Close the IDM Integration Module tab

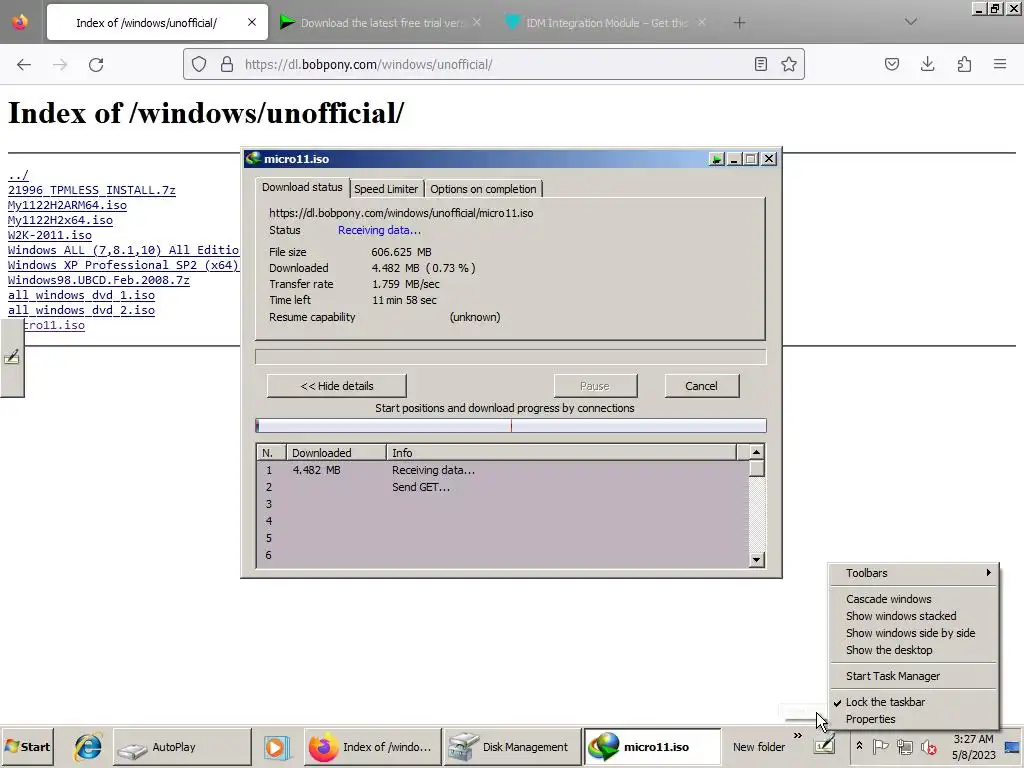(702, 23)
